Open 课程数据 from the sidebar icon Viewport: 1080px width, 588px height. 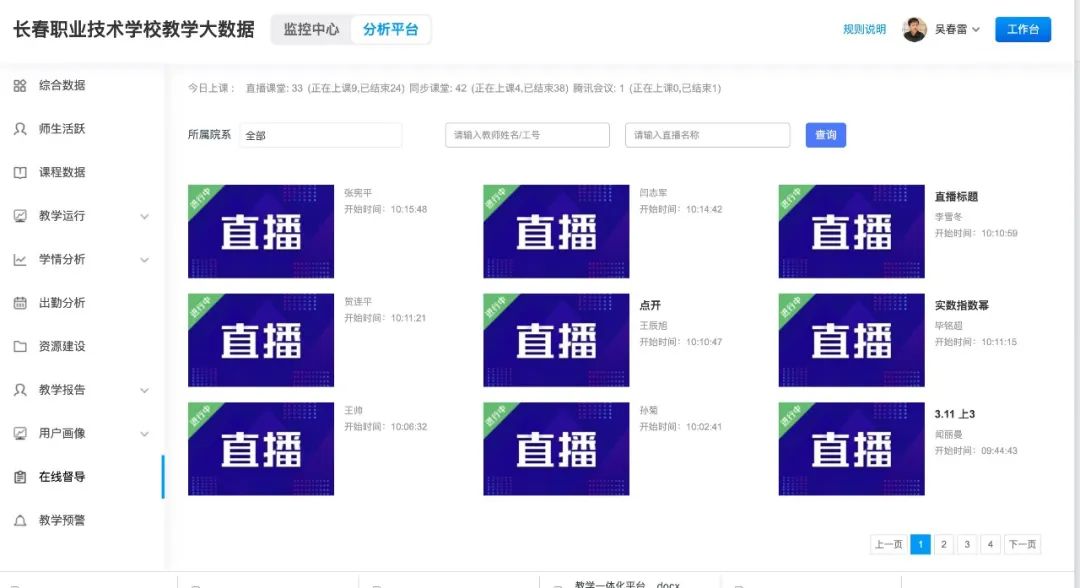pos(20,172)
